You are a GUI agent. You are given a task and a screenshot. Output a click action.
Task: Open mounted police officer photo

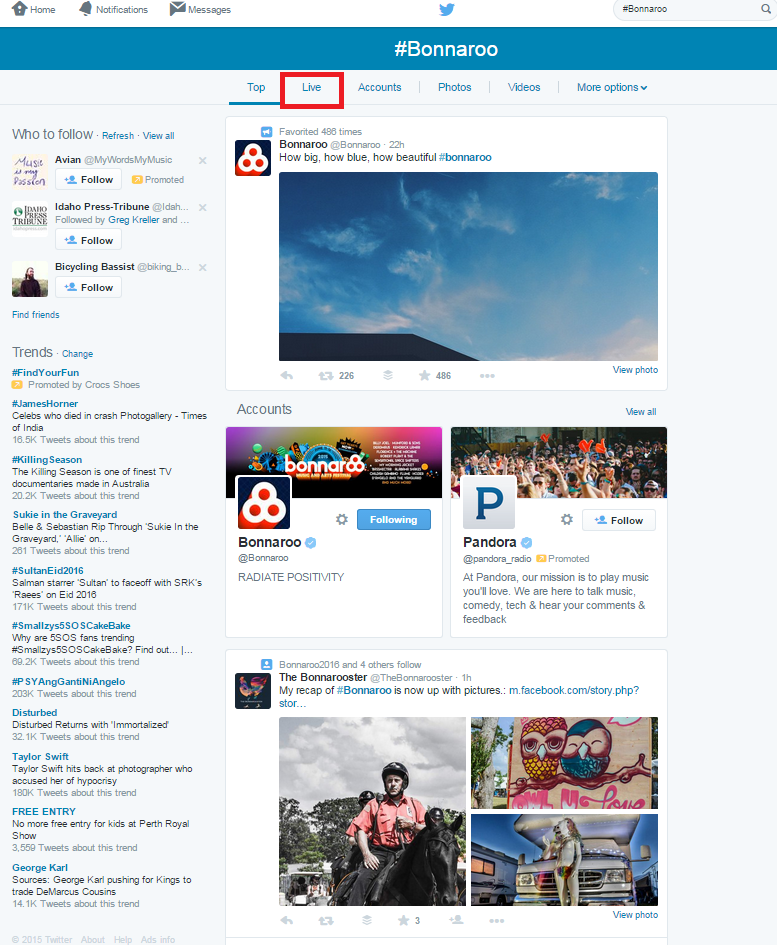373,811
